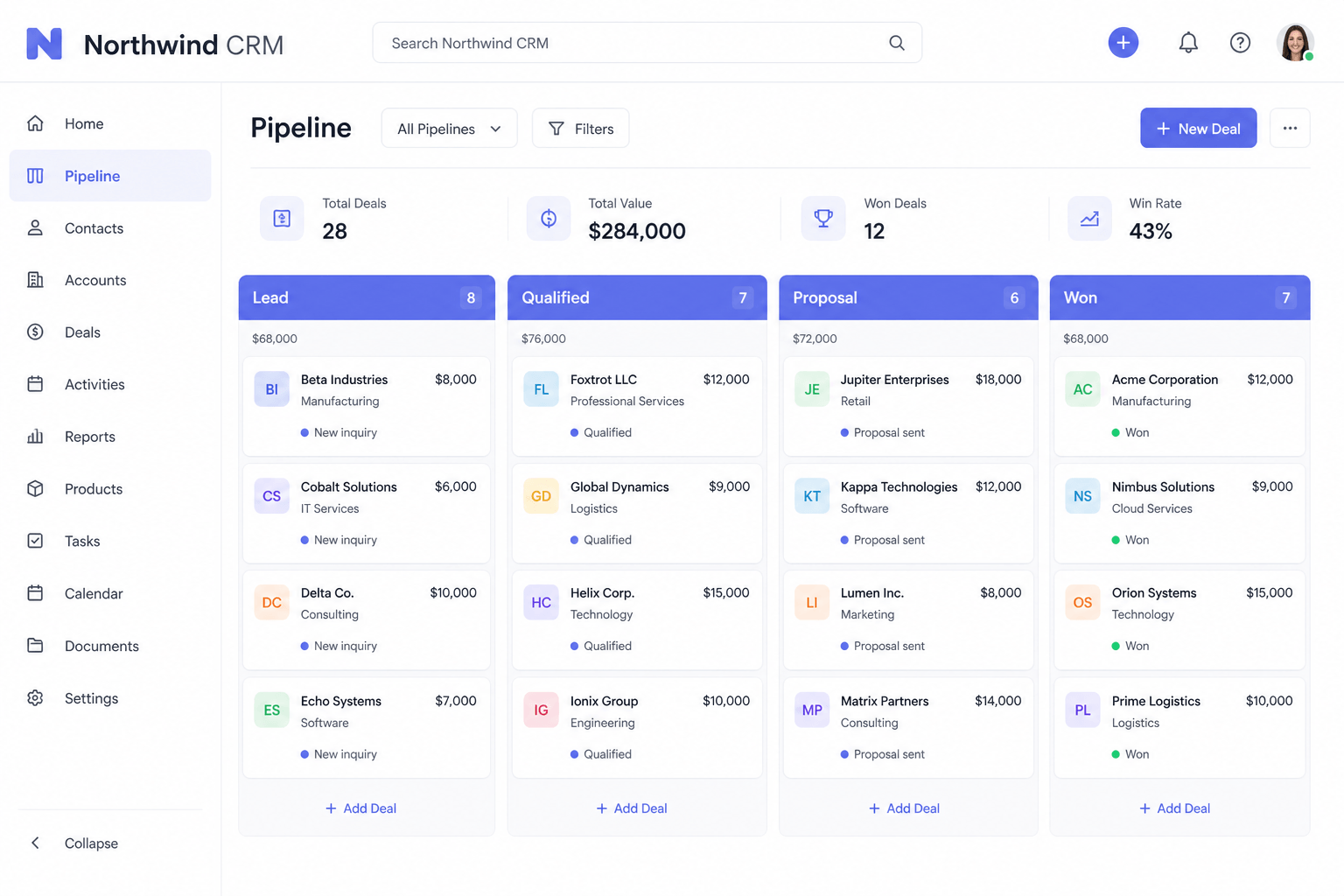Open Contacts in the sidebar

point(110,228)
